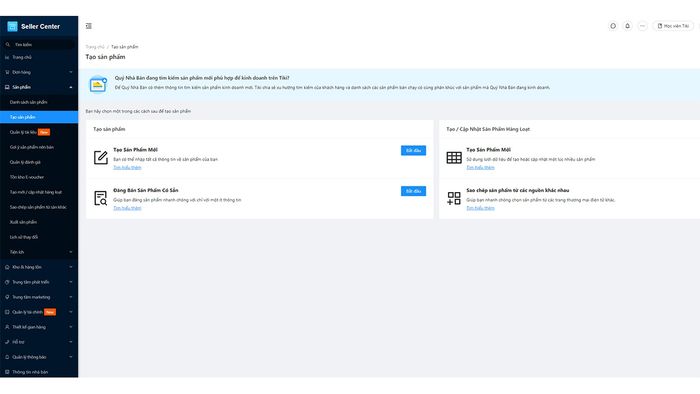Open Học viện Tiki button
The image size is (700, 394).
coord(673,26)
